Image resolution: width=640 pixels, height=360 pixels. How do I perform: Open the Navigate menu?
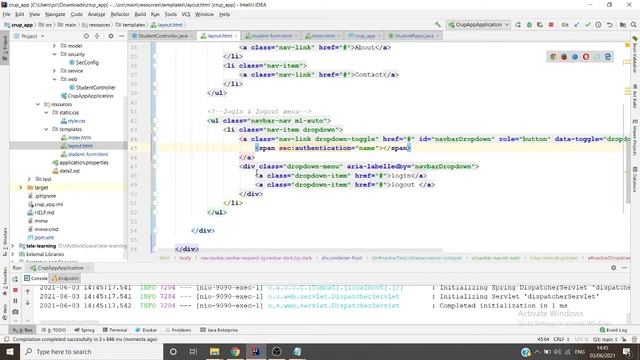coord(55,14)
